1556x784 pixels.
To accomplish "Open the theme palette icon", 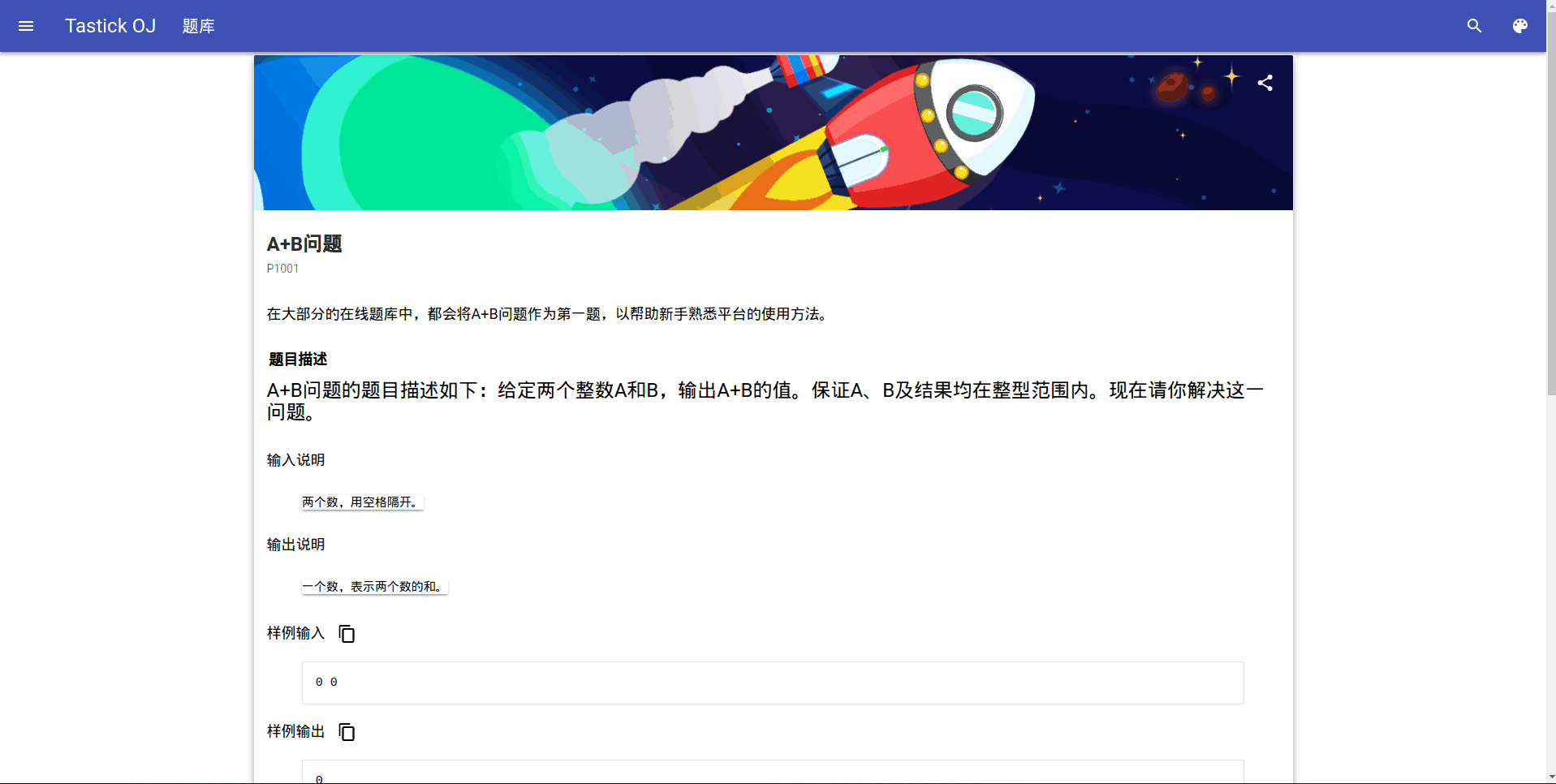I will point(1519,26).
